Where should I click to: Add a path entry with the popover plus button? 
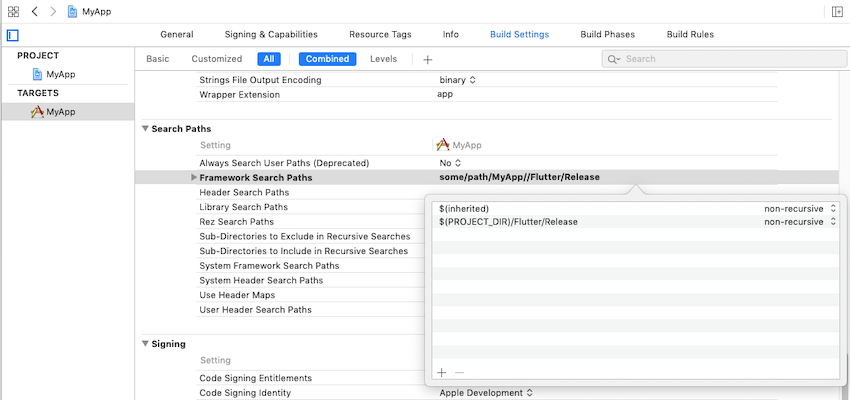pyautogui.click(x=442, y=372)
